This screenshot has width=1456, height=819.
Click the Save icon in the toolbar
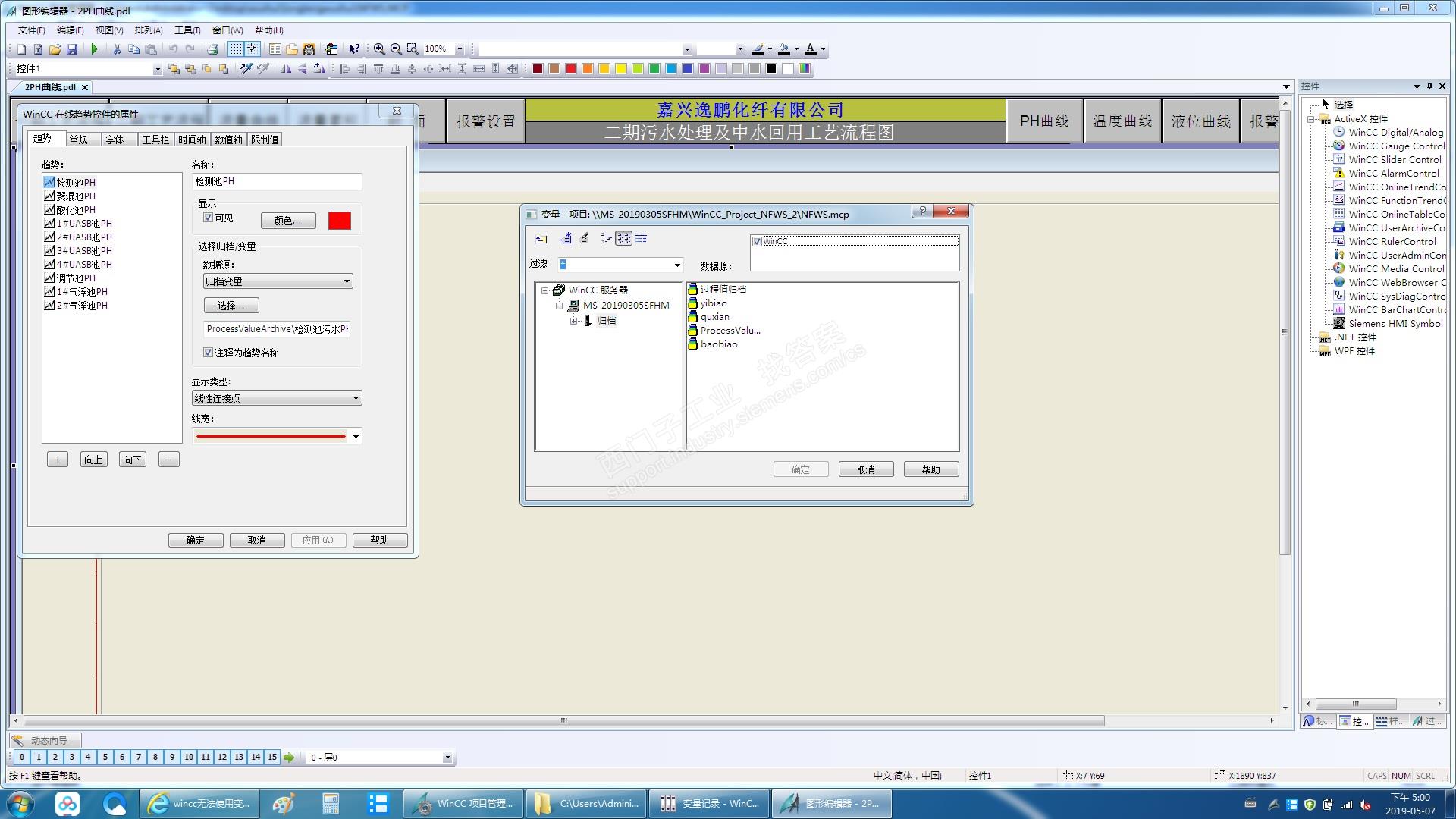[72, 49]
